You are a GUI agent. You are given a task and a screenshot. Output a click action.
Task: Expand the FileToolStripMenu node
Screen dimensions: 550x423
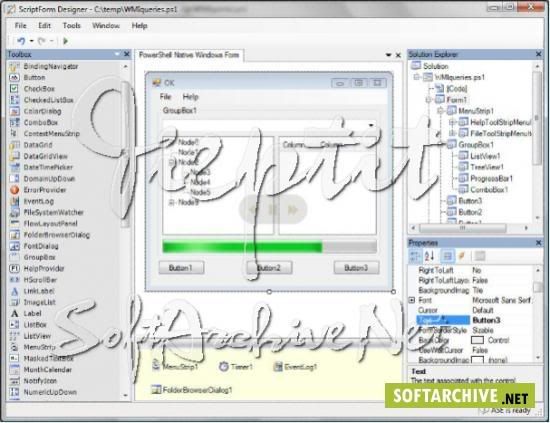coord(452,133)
